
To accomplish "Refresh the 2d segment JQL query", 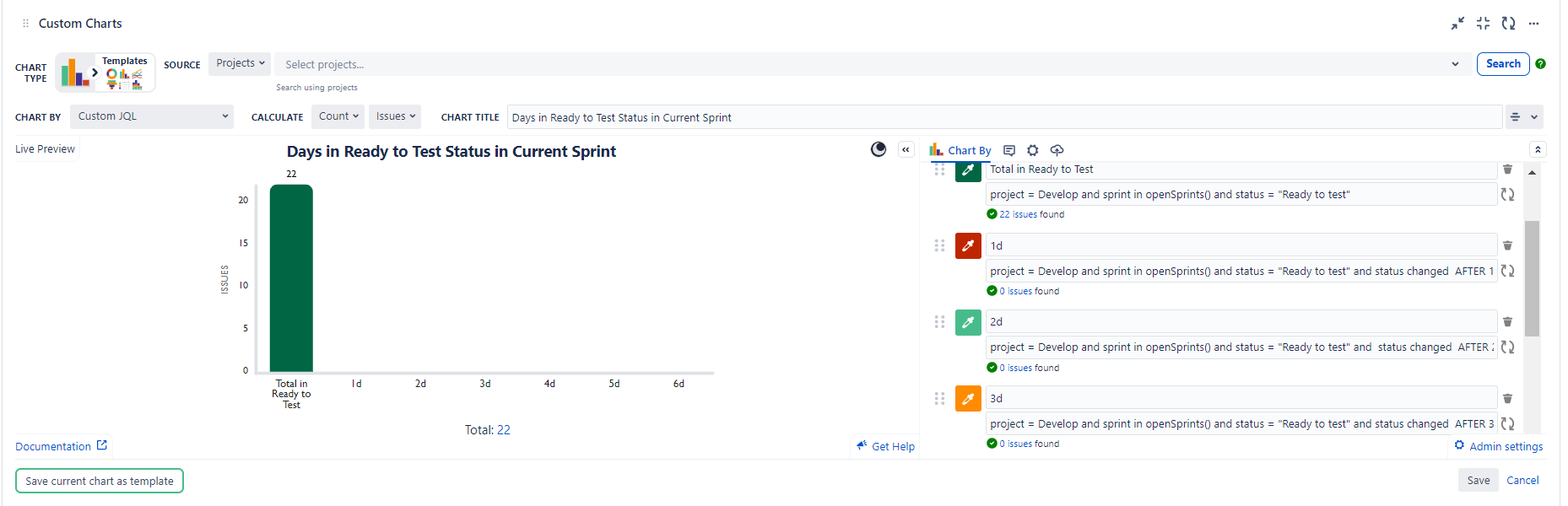I will pos(1507,347).
